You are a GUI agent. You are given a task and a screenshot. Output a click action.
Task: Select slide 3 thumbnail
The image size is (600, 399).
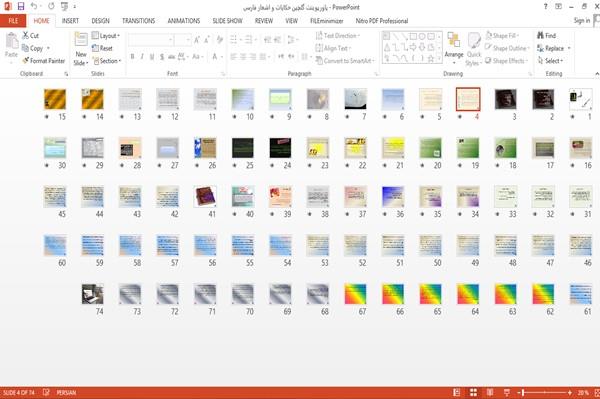[x=505, y=99]
